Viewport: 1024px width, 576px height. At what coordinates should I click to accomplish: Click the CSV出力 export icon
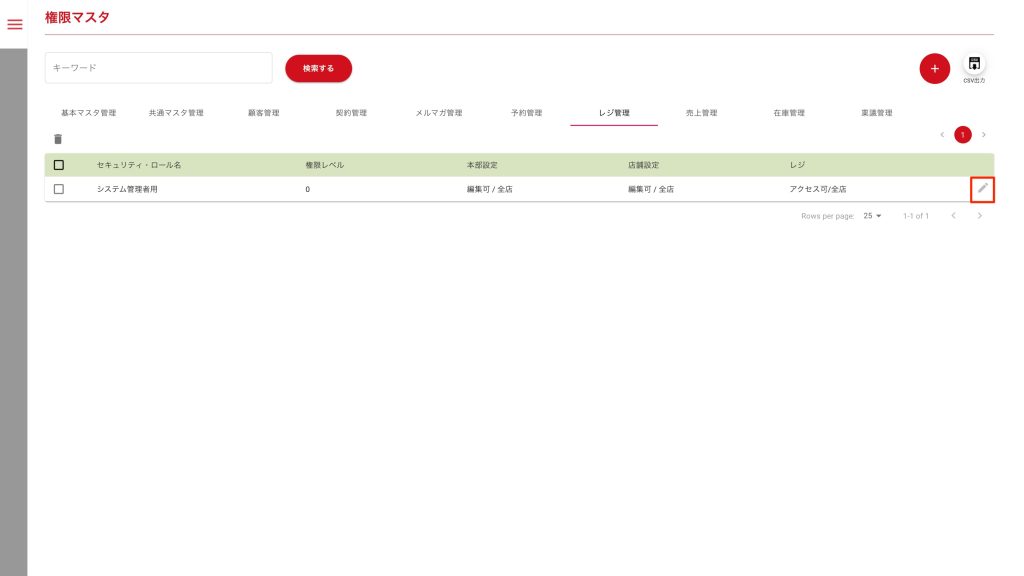(974, 64)
